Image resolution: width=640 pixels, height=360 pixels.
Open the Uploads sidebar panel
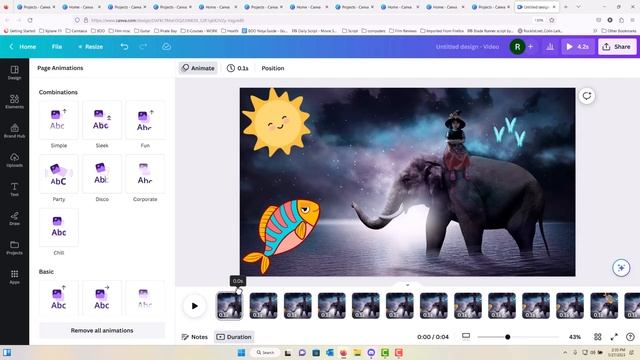14,160
